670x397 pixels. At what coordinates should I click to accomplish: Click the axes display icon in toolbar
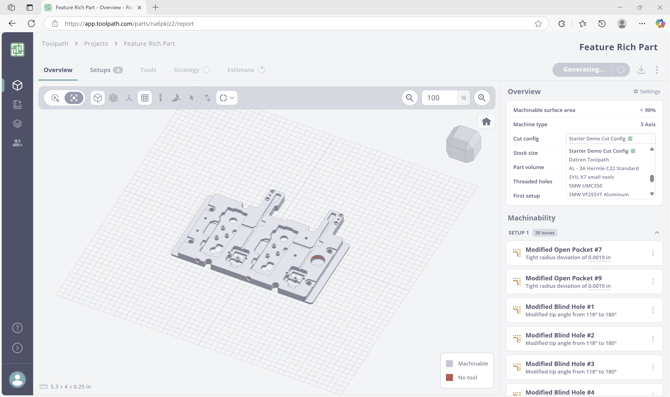tap(129, 98)
